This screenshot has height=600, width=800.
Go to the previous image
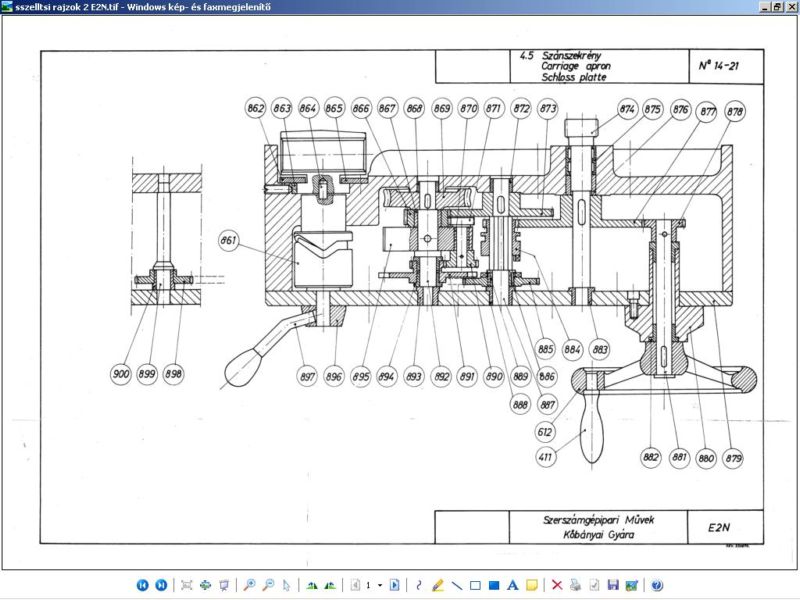[x=143, y=585]
